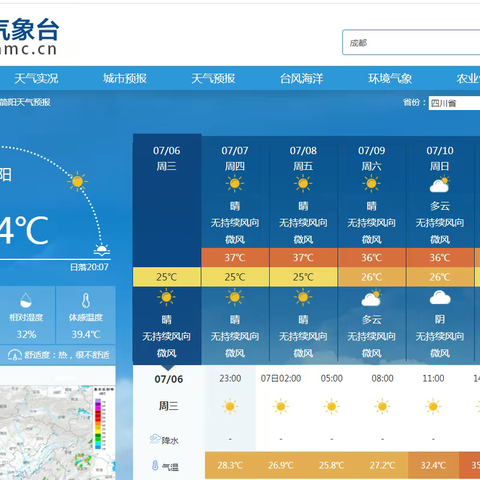Image resolution: width=480 pixels, height=480 pixels.
Task: Click the hourly sun icon at 23:00
Action: (230, 407)
